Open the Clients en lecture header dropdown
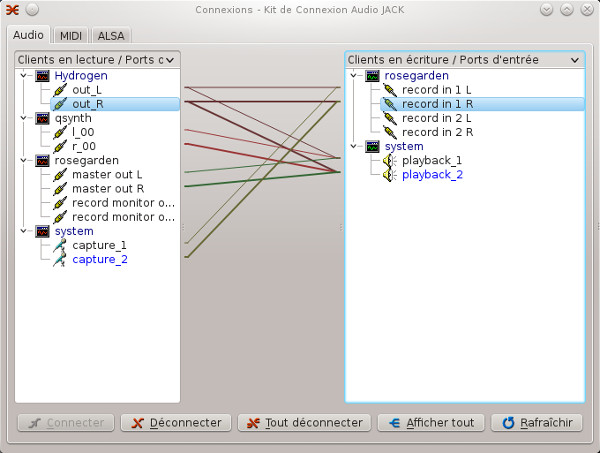The height and width of the screenshot is (453, 600). coord(173,60)
